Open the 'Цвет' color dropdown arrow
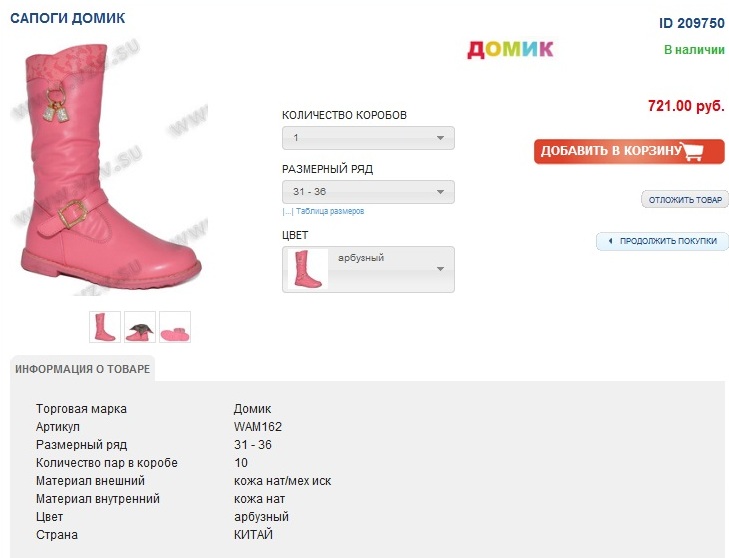The height and width of the screenshot is (558, 729). 439,269
